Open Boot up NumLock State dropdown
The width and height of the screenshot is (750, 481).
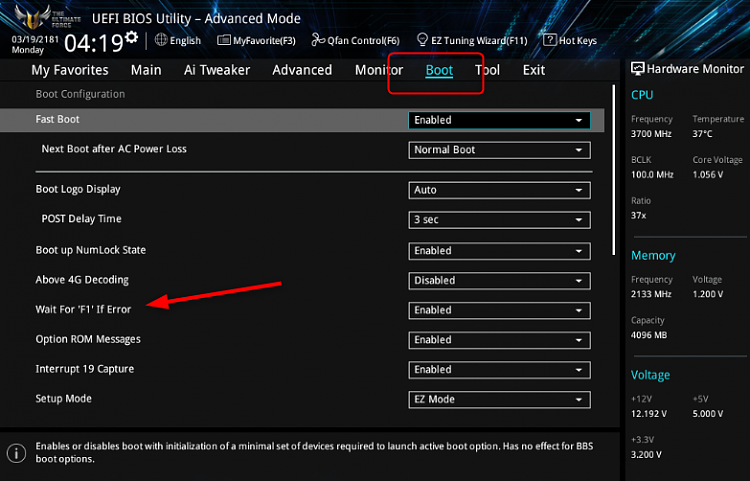point(499,251)
